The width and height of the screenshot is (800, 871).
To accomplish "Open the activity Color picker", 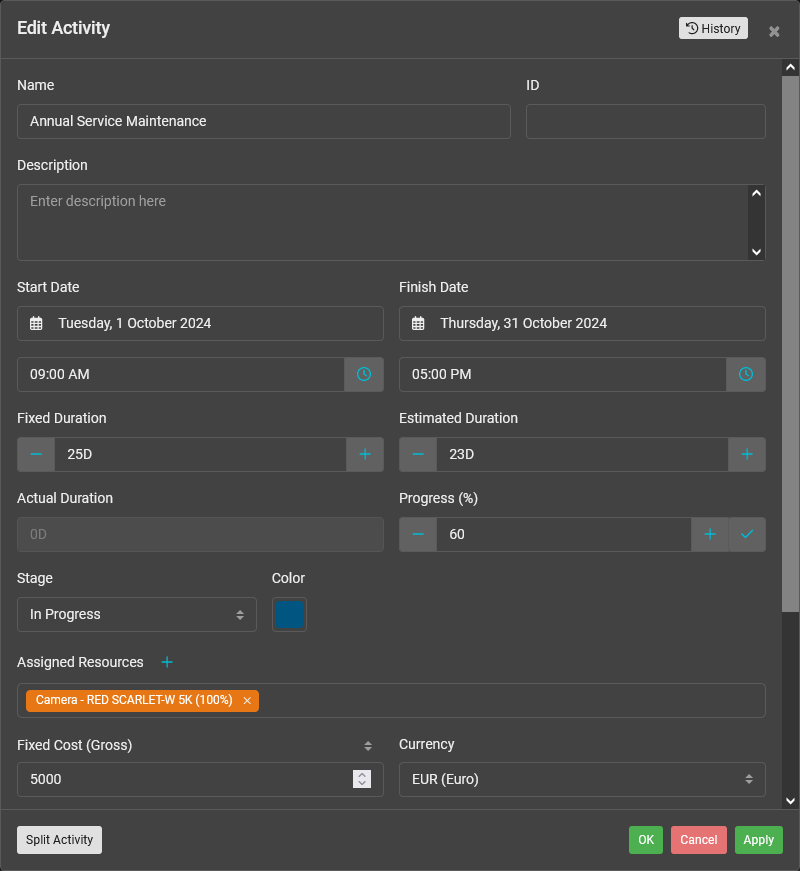I will (289, 614).
